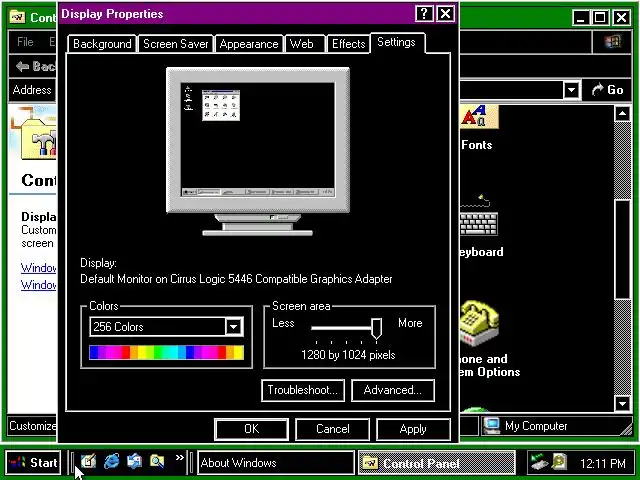
Task: Open the Start menu
Action: coord(33,462)
